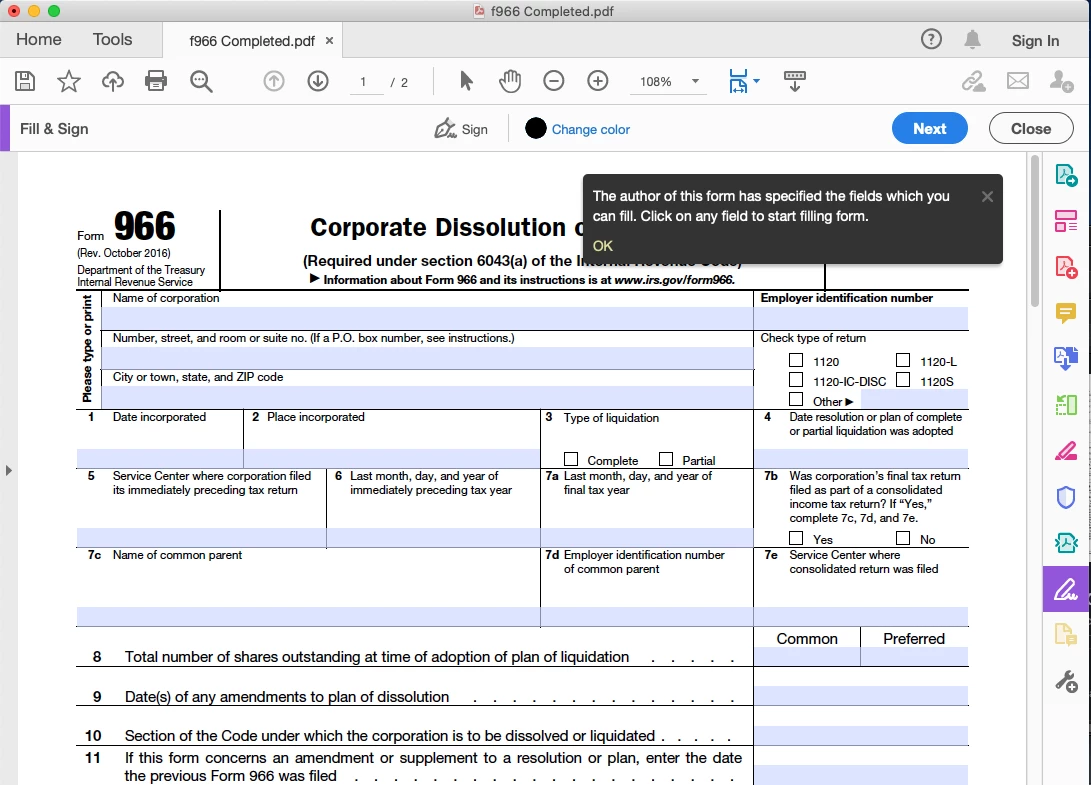The image size is (1091, 785).
Task: Click the Date incorporated field
Action: click(159, 458)
